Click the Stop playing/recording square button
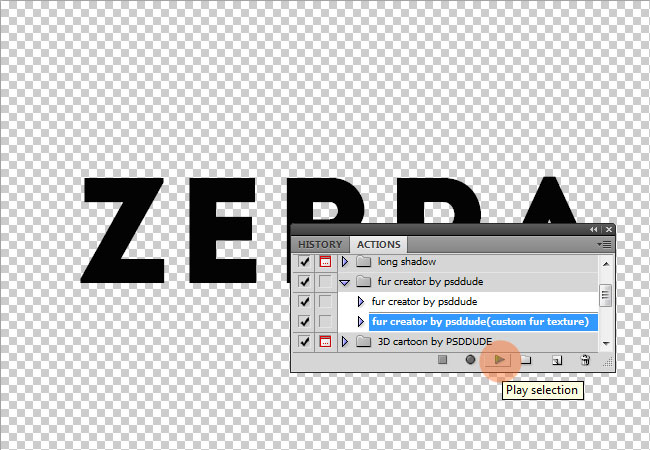The image size is (650, 450). [443, 360]
